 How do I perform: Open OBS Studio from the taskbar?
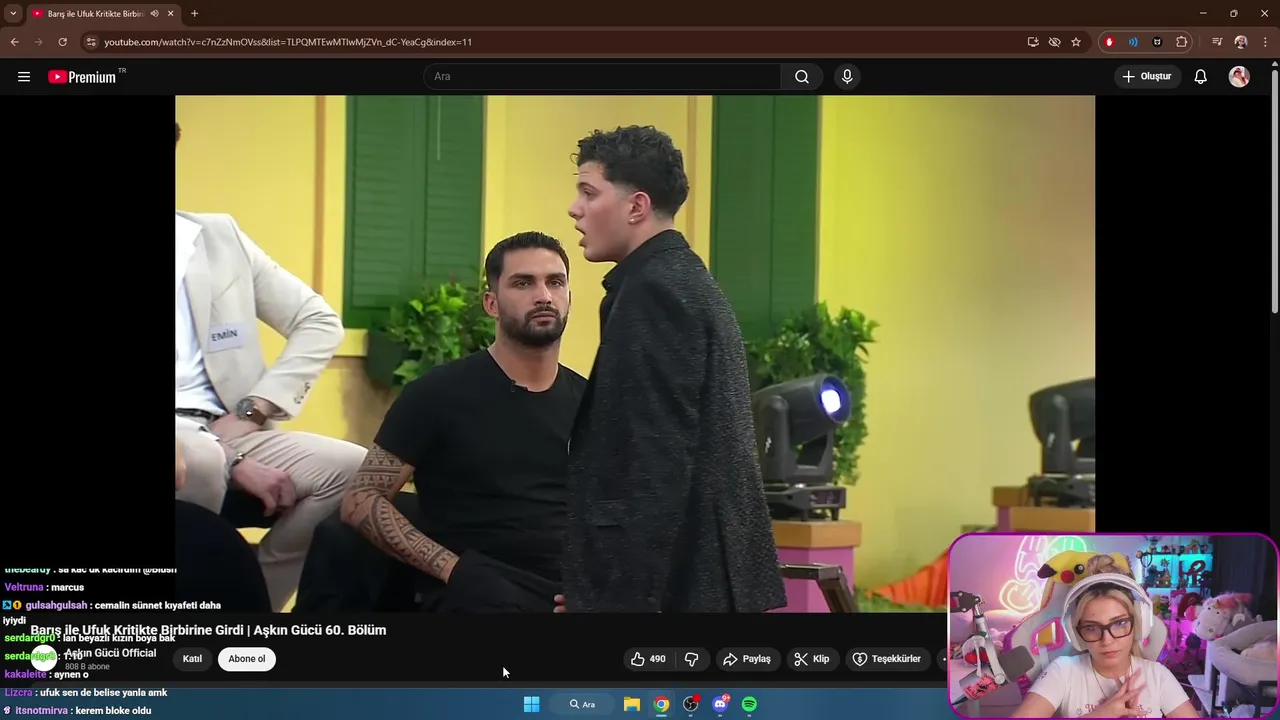[x=691, y=704]
